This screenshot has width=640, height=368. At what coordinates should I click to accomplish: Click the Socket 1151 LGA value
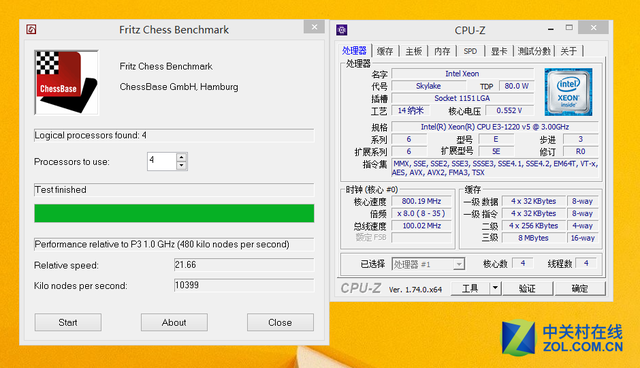click(462, 98)
